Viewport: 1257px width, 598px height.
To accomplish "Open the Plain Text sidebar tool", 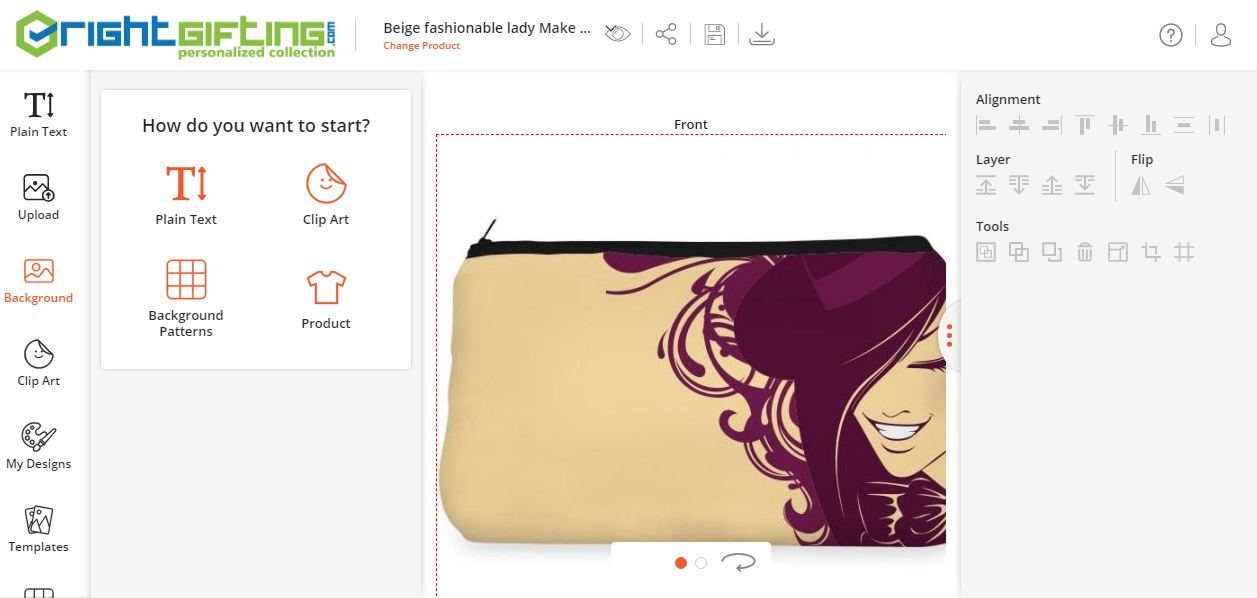I will pyautogui.click(x=39, y=114).
